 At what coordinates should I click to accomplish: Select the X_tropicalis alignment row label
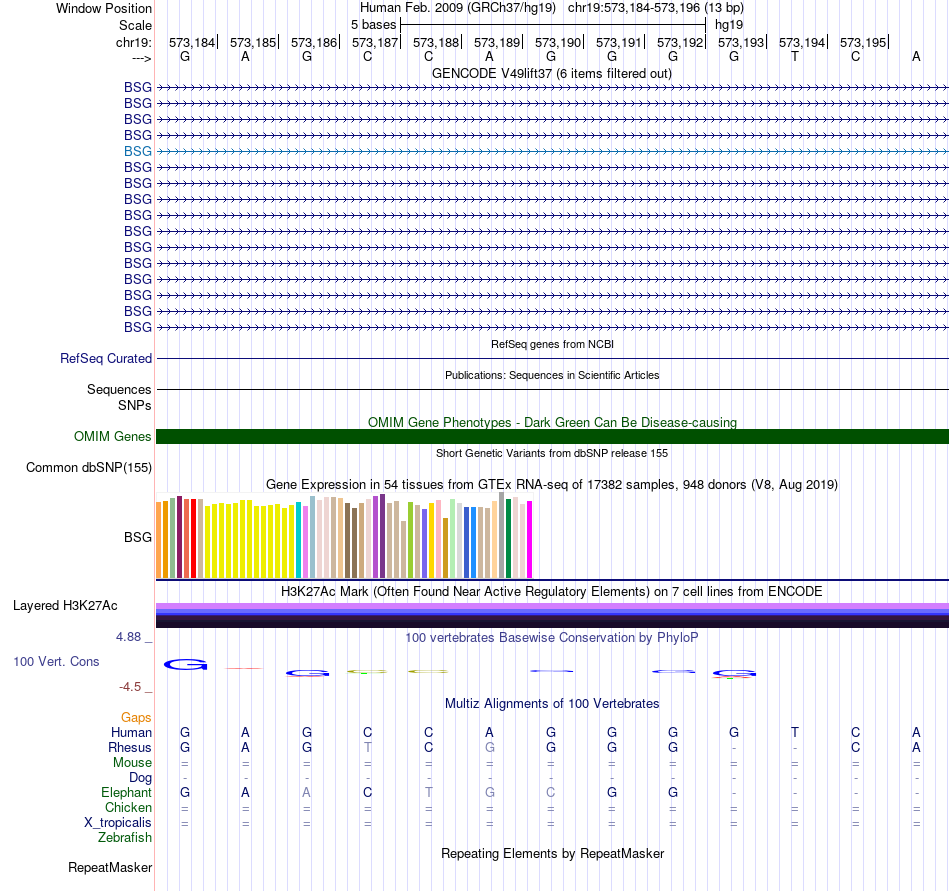pos(118,823)
